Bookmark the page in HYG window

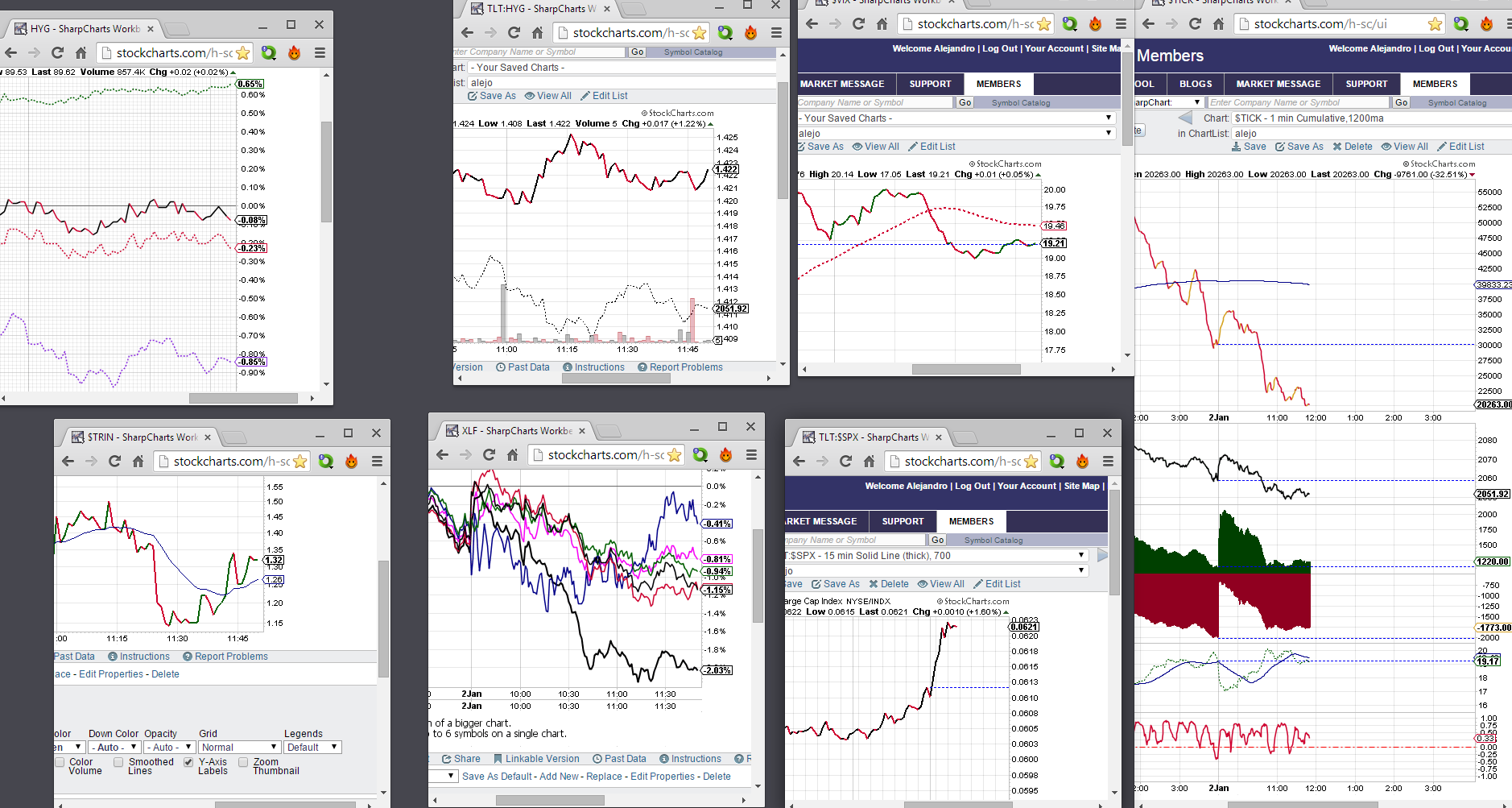point(242,53)
